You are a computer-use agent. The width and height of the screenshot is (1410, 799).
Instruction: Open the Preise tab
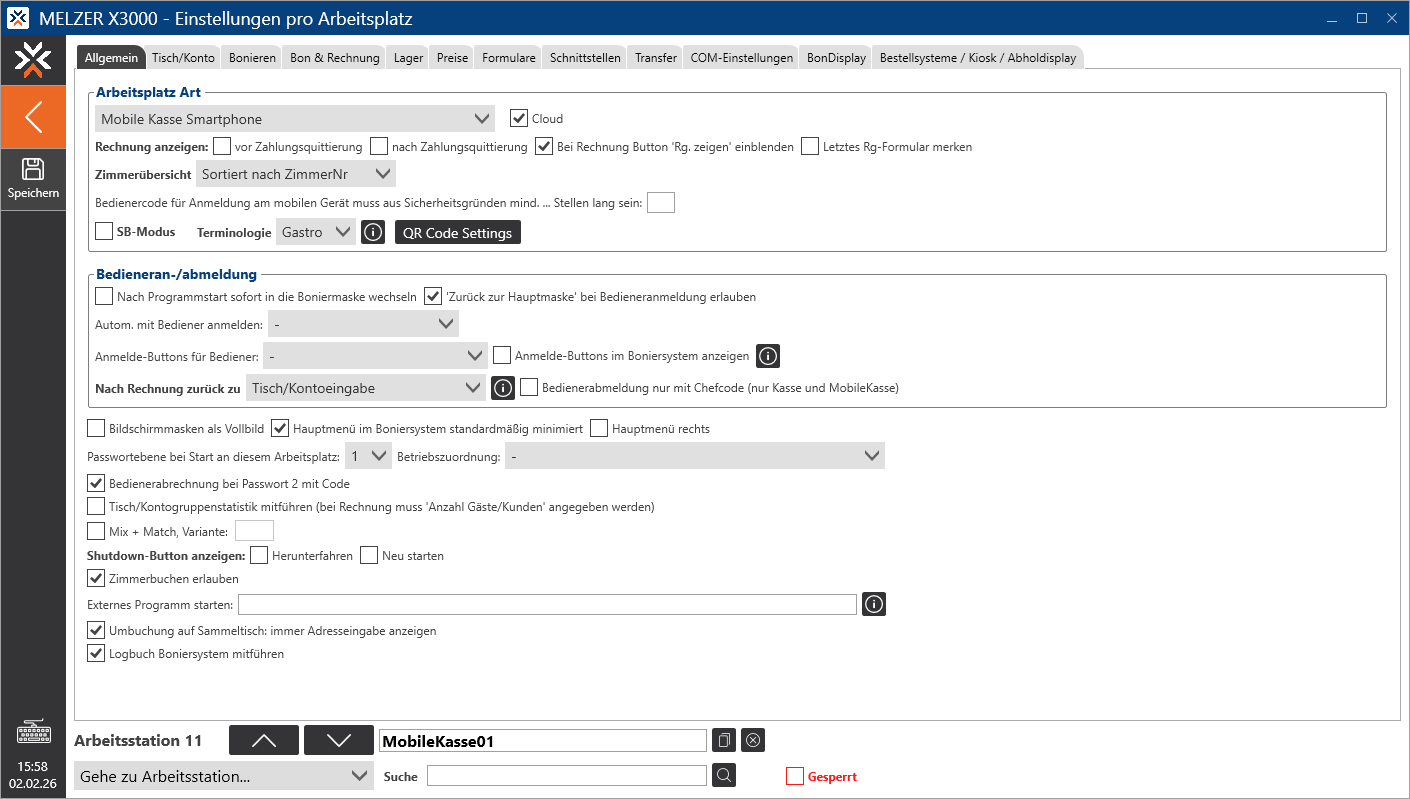point(452,58)
